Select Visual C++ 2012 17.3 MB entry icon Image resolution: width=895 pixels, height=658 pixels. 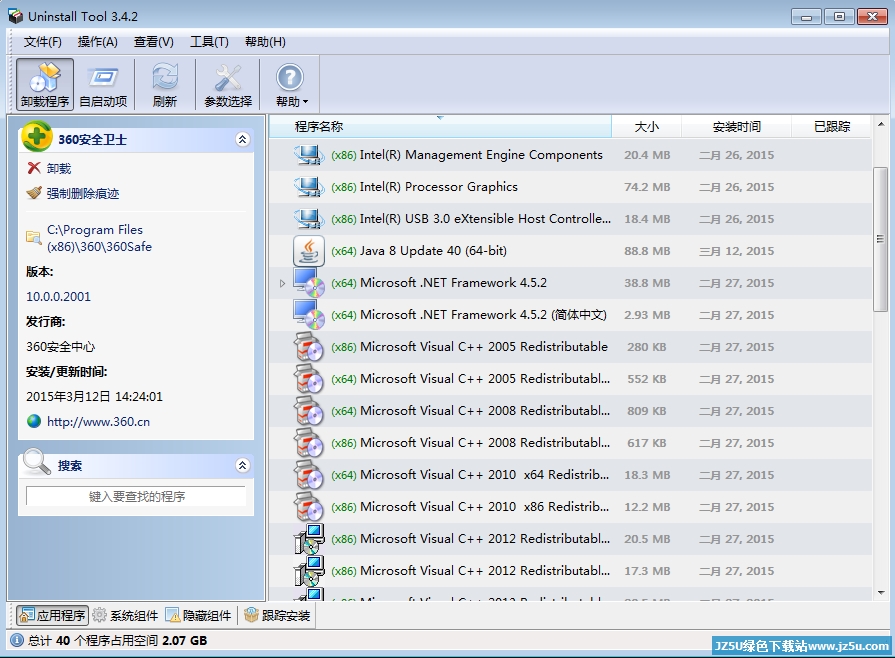click(309, 571)
